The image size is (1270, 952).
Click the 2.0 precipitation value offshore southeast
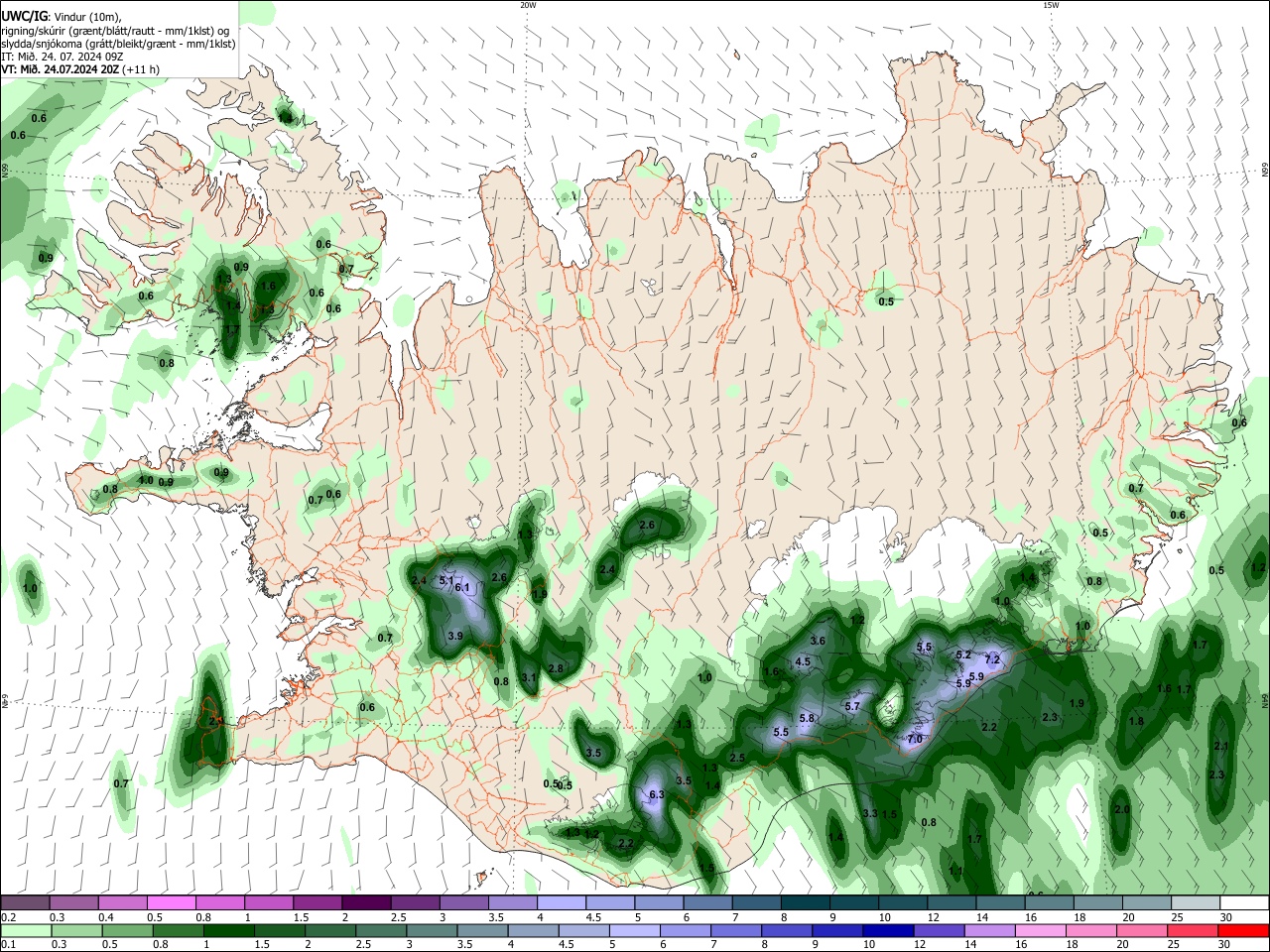[1121, 810]
